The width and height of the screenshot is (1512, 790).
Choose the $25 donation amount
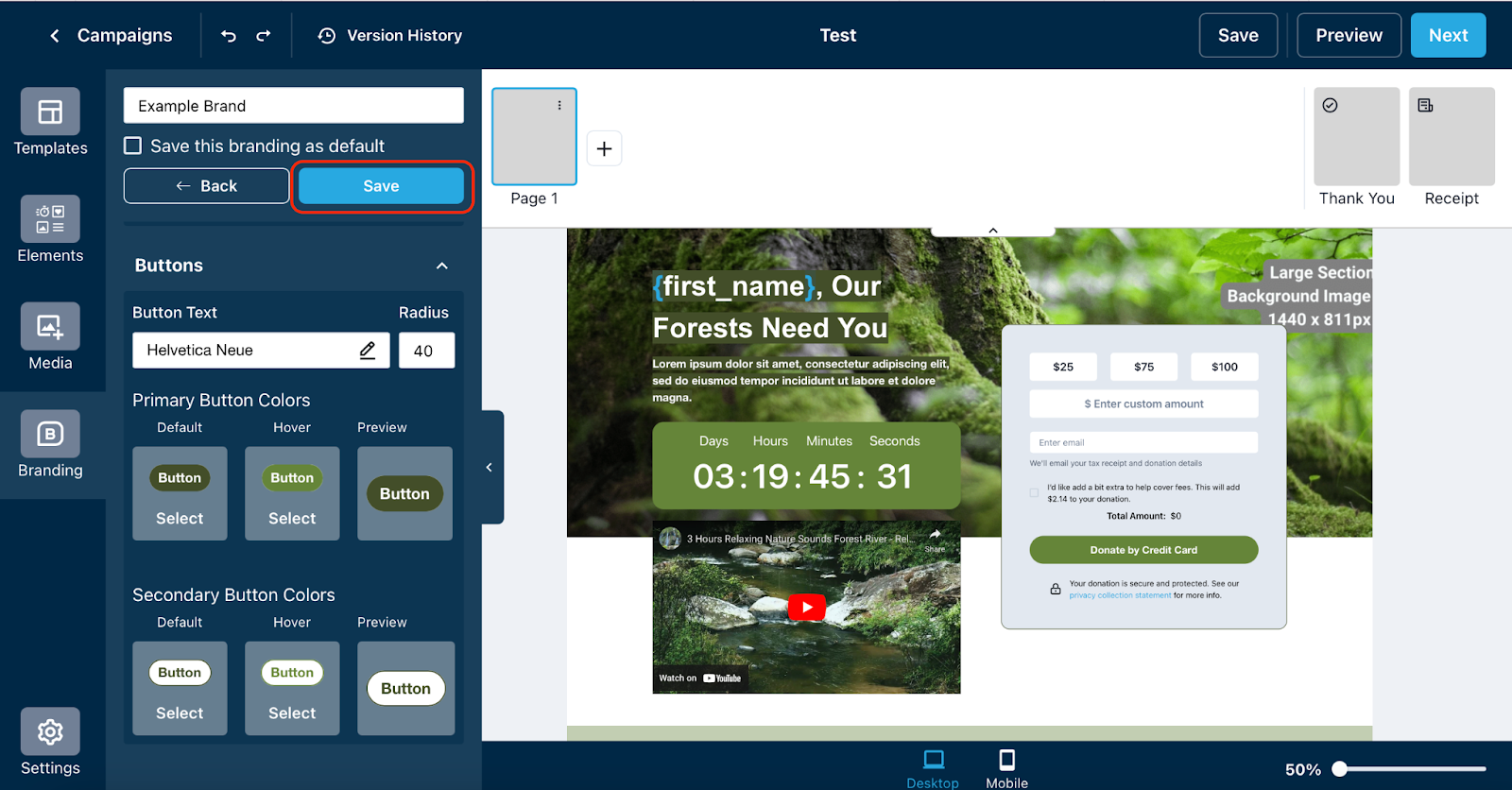click(1063, 367)
